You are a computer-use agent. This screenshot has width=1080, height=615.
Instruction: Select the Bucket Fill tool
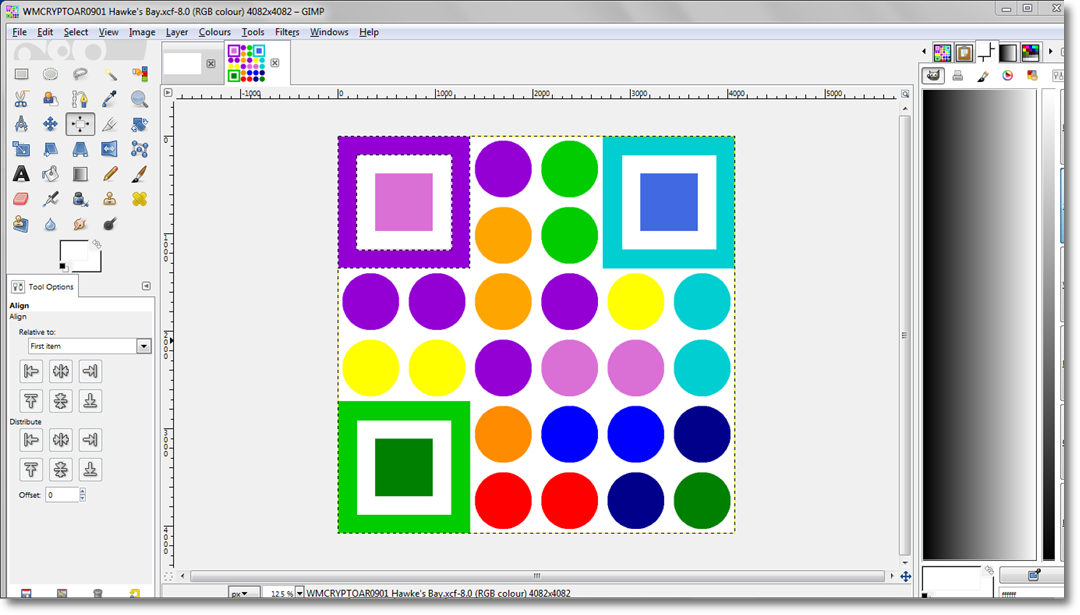point(50,174)
